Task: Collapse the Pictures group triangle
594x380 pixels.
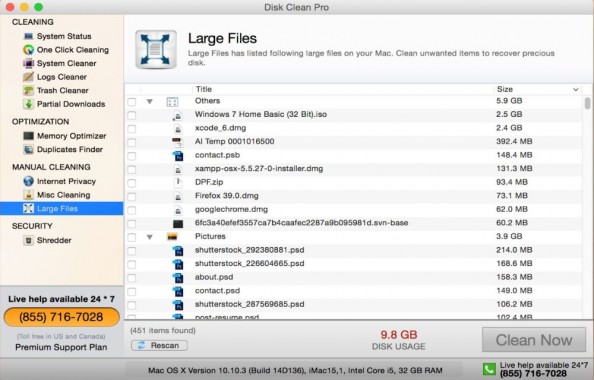Action: (x=150, y=237)
